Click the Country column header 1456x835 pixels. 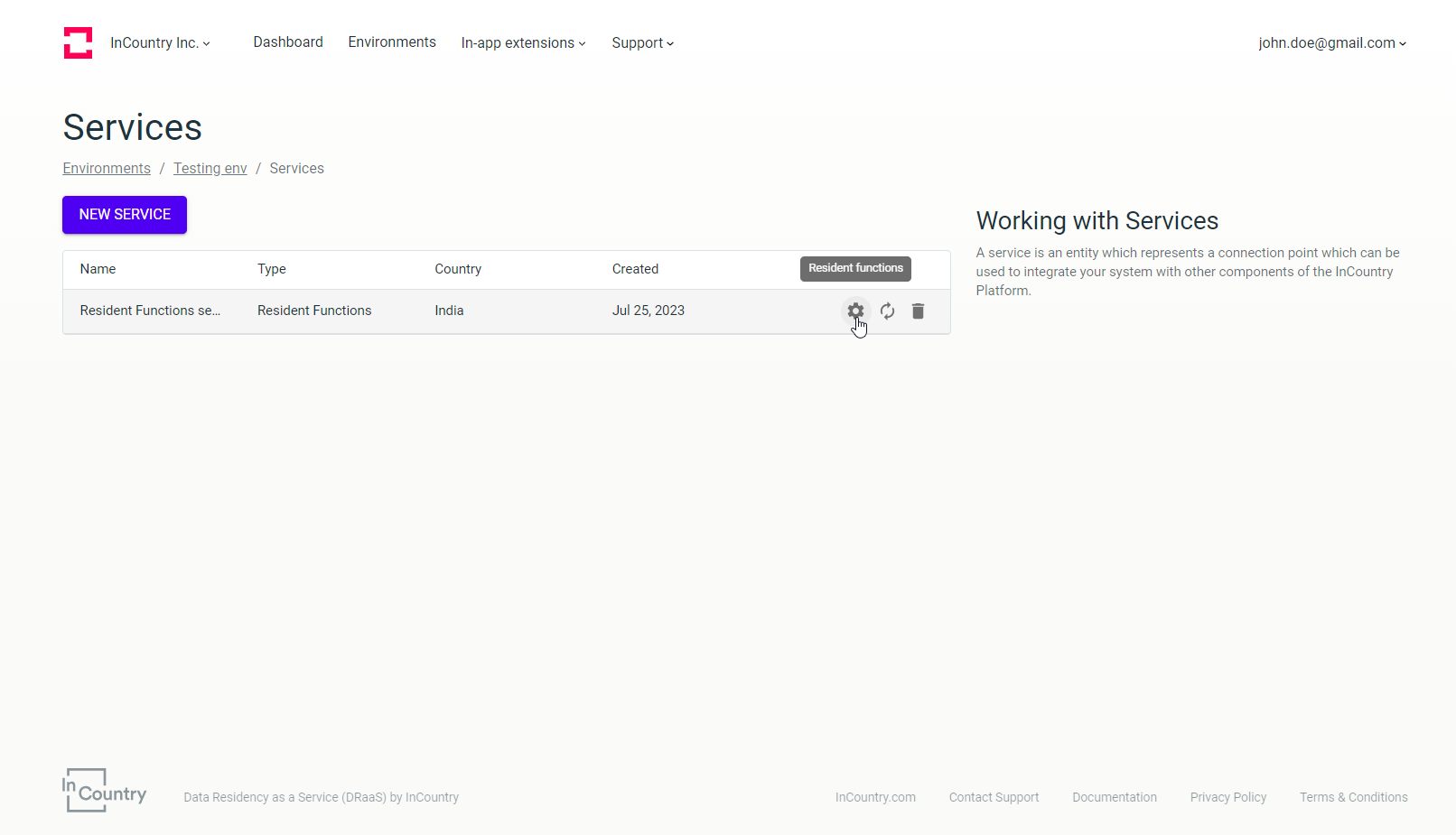tap(458, 269)
